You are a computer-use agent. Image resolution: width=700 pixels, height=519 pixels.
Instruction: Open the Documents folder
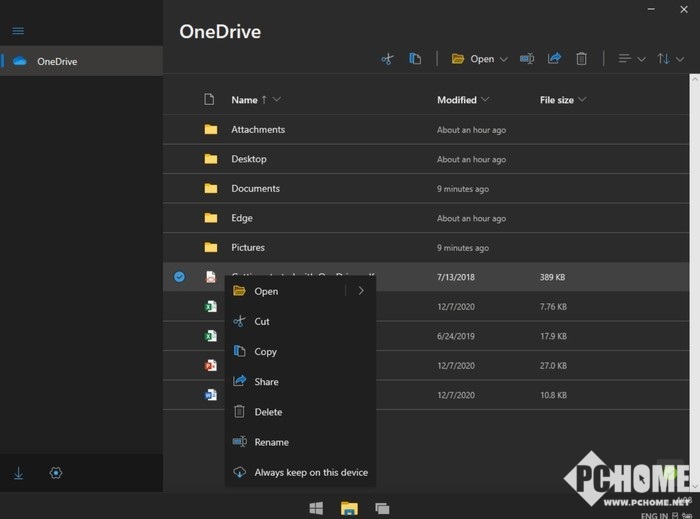click(x=255, y=188)
